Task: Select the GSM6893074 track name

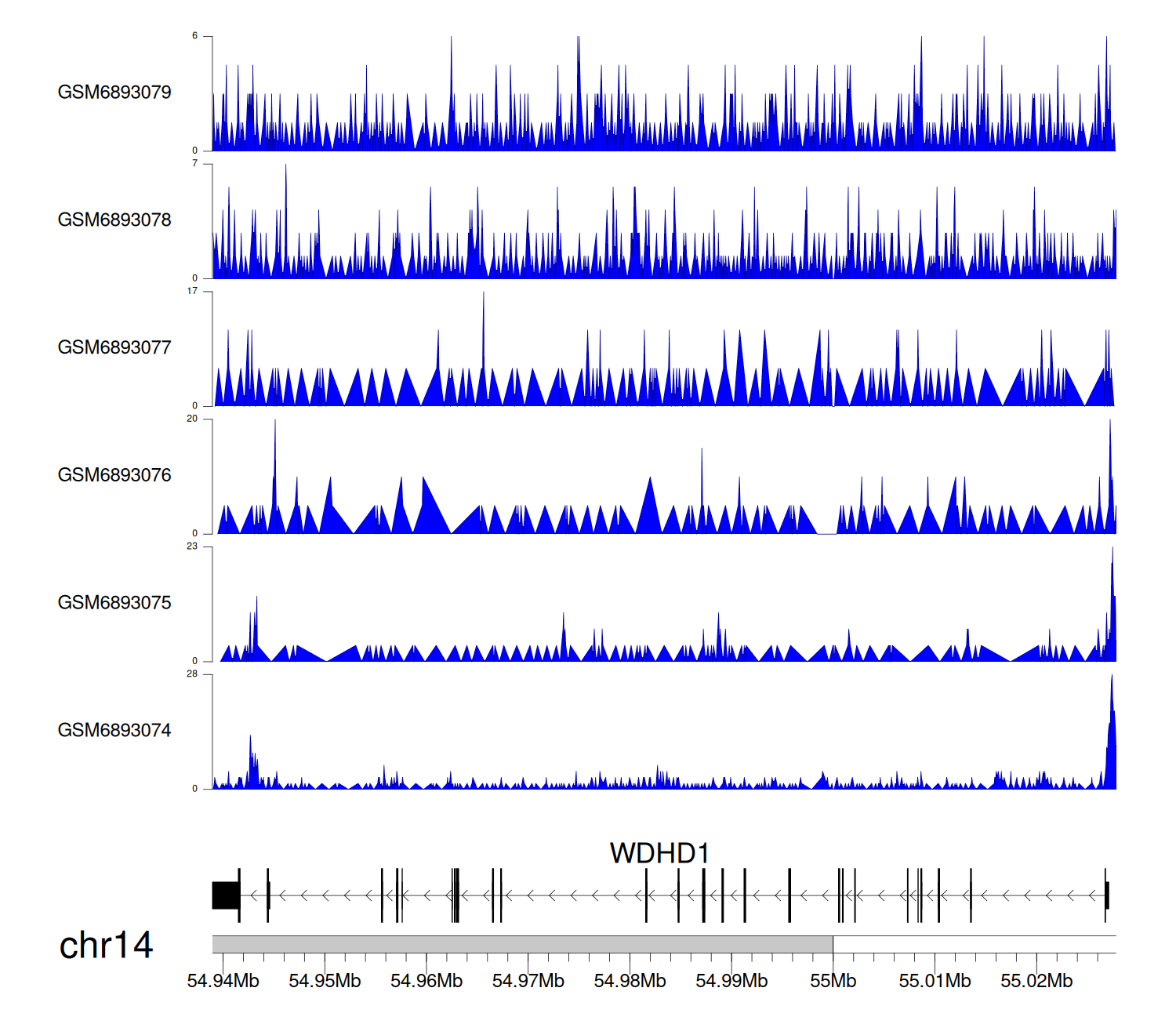Action: [114, 731]
